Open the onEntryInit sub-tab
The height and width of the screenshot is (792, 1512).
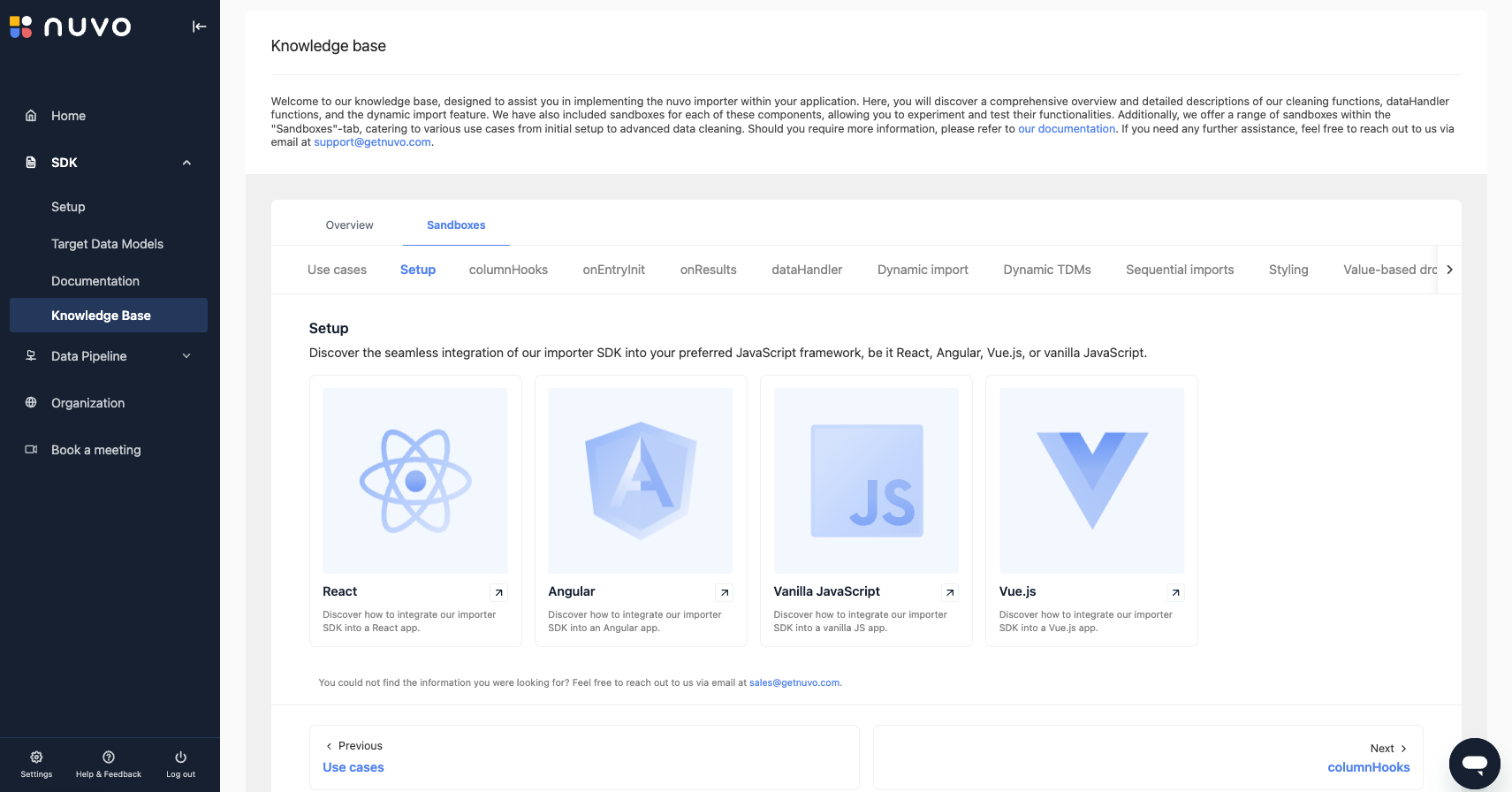pyautogui.click(x=614, y=270)
